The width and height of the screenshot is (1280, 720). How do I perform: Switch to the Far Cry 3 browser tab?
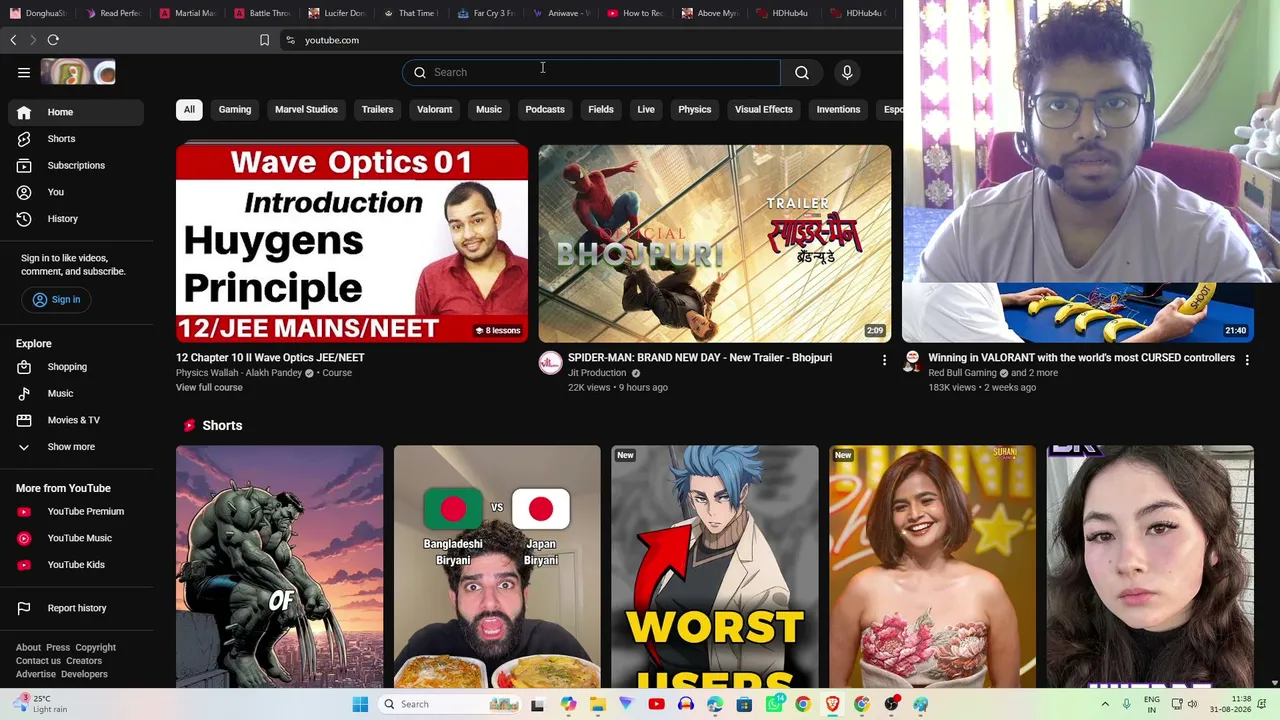click(486, 13)
